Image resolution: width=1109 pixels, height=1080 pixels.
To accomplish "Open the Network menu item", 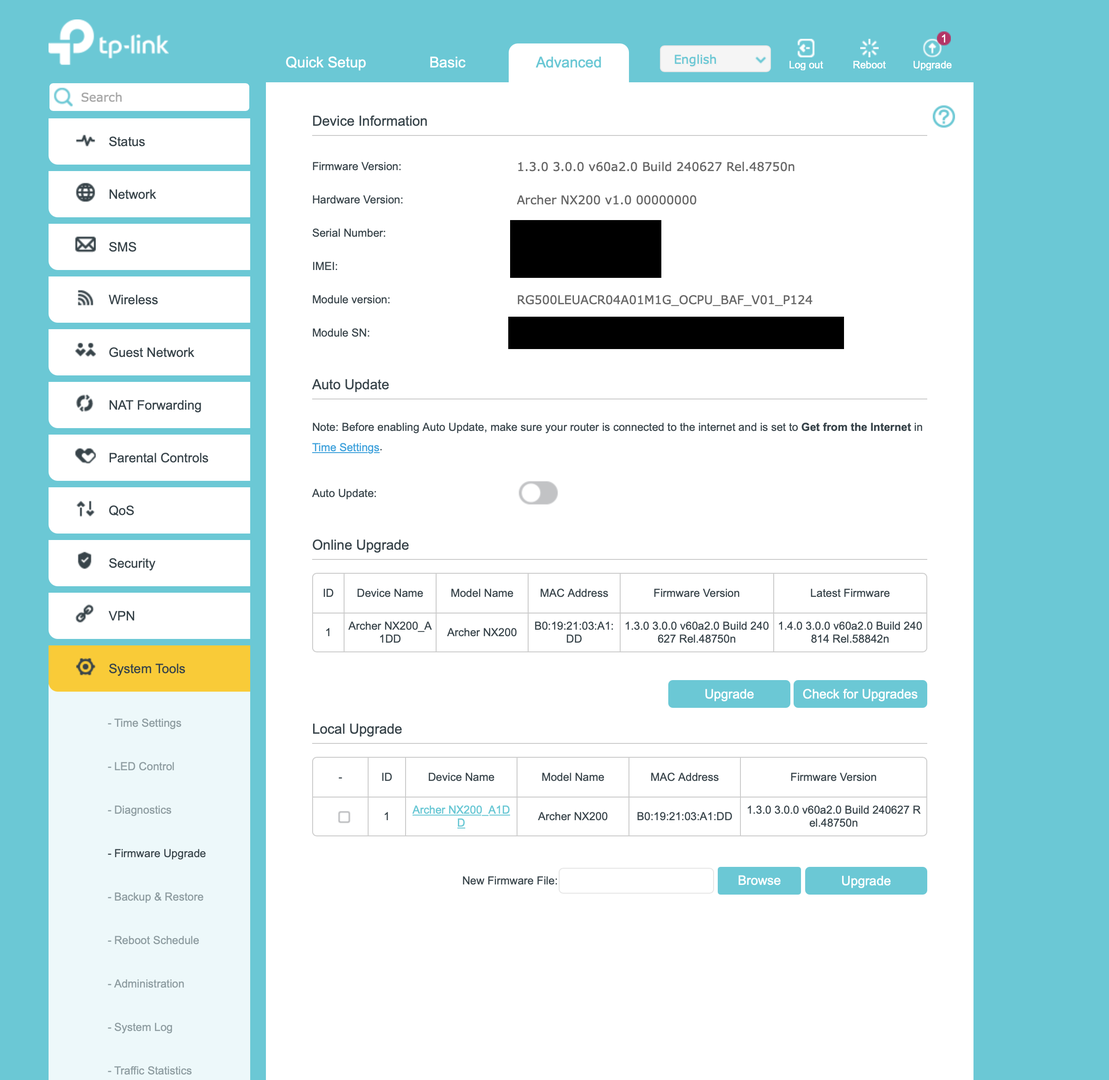I will [149, 194].
